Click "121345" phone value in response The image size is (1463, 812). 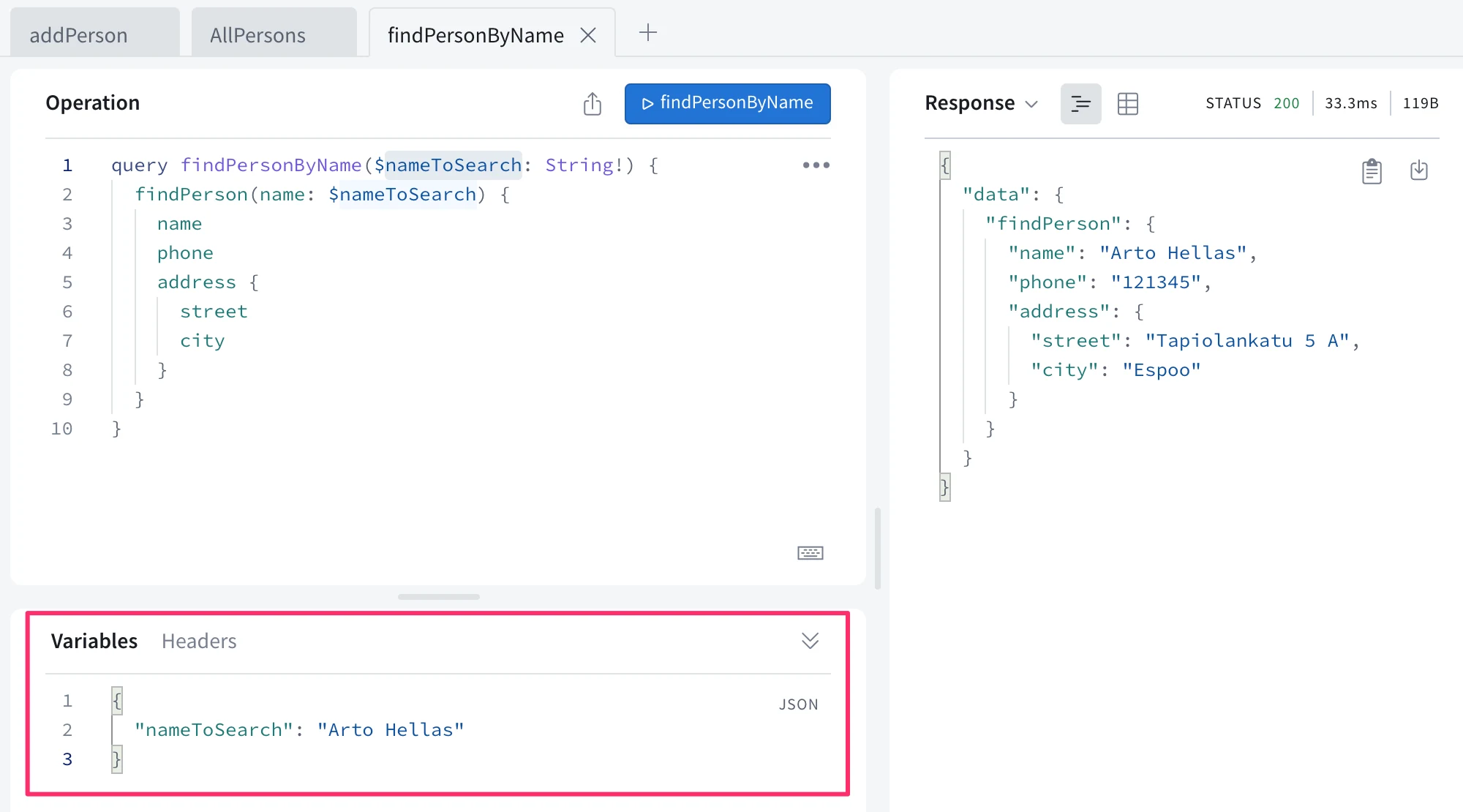pyautogui.click(x=1156, y=282)
